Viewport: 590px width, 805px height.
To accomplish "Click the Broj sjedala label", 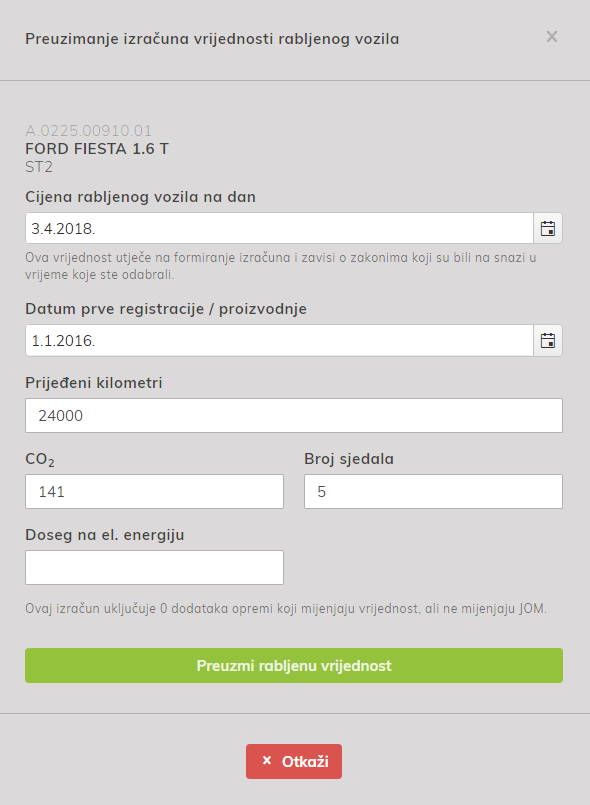I will tap(349, 459).
